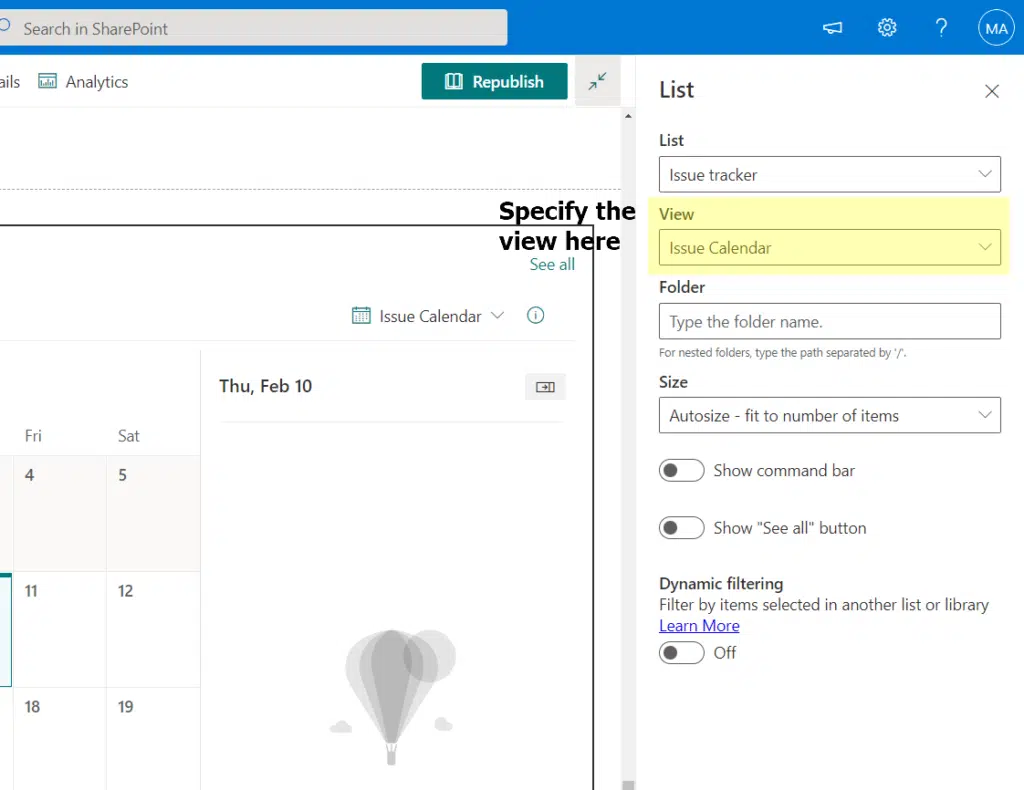1024x790 pixels.
Task: Open the Size dropdown Autosize option
Action: [829, 415]
